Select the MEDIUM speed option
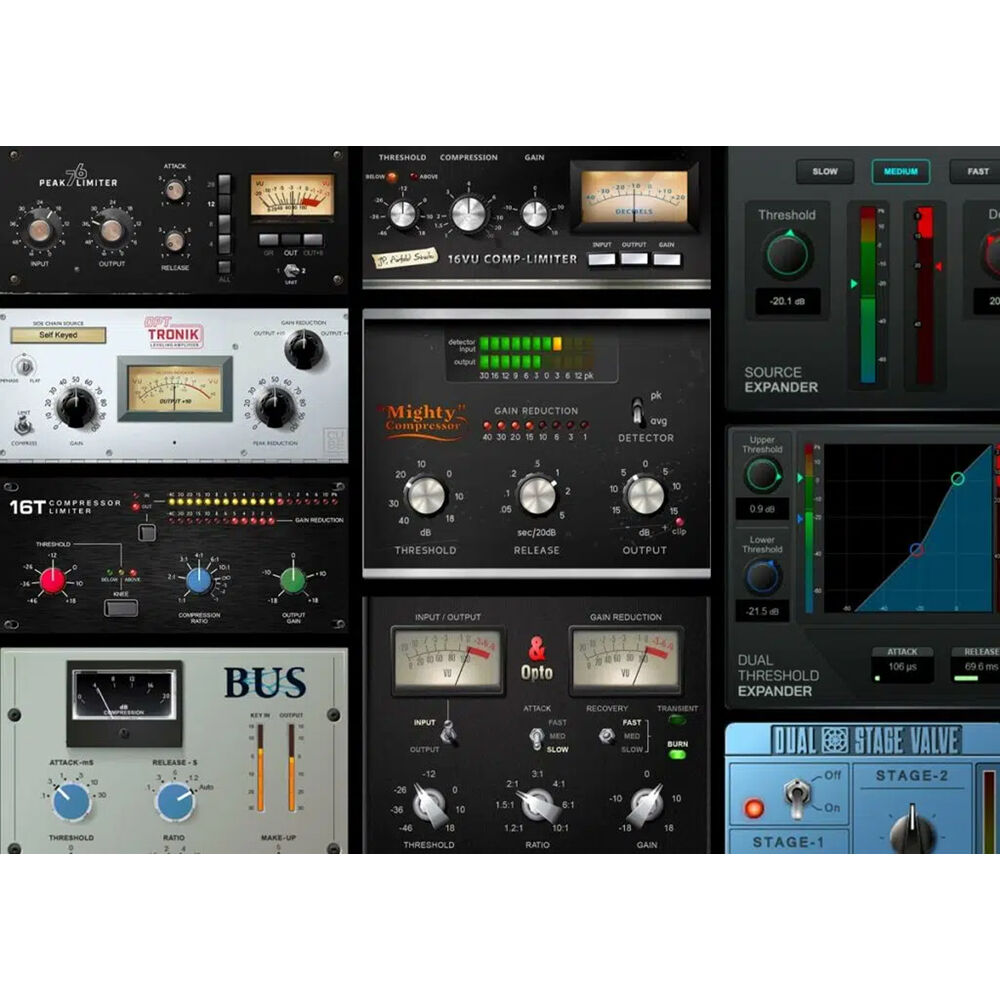The image size is (1000, 1000). tap(900, 171)
